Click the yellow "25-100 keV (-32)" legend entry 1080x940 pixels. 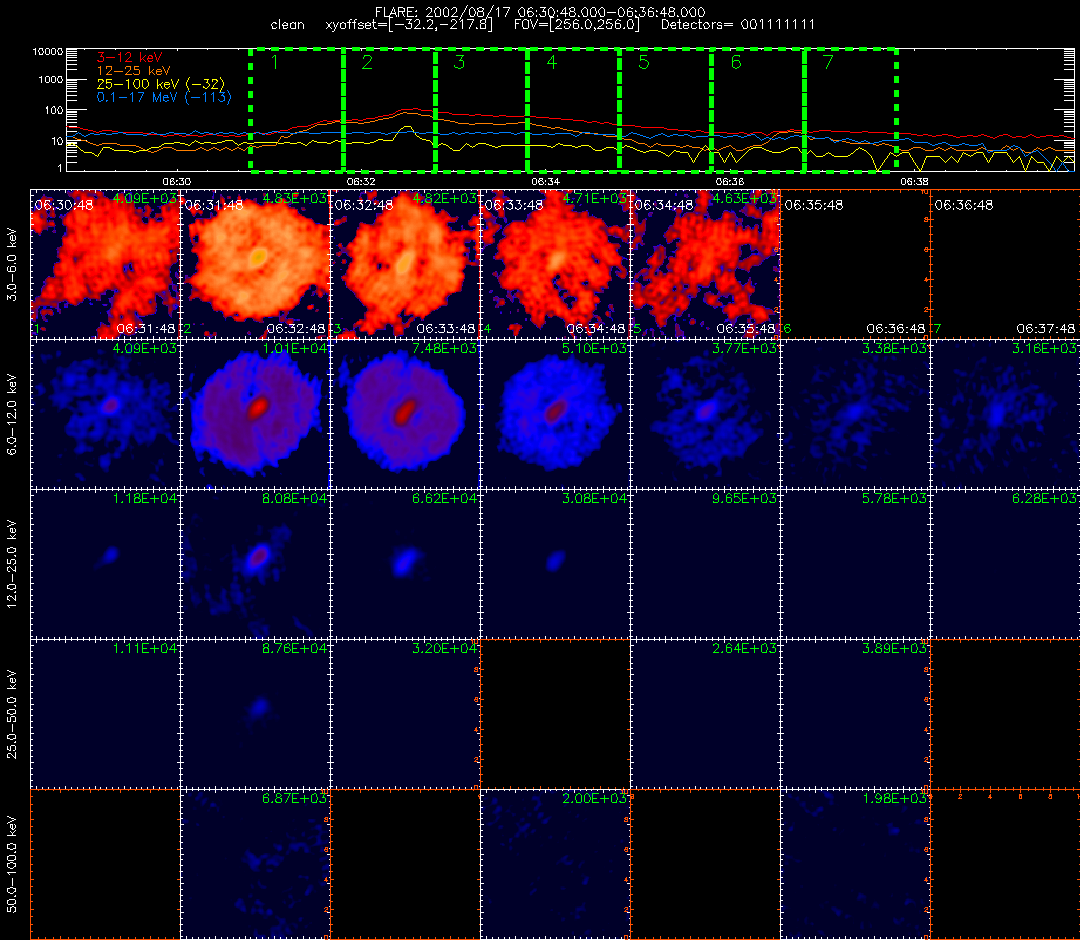point(160,84)
